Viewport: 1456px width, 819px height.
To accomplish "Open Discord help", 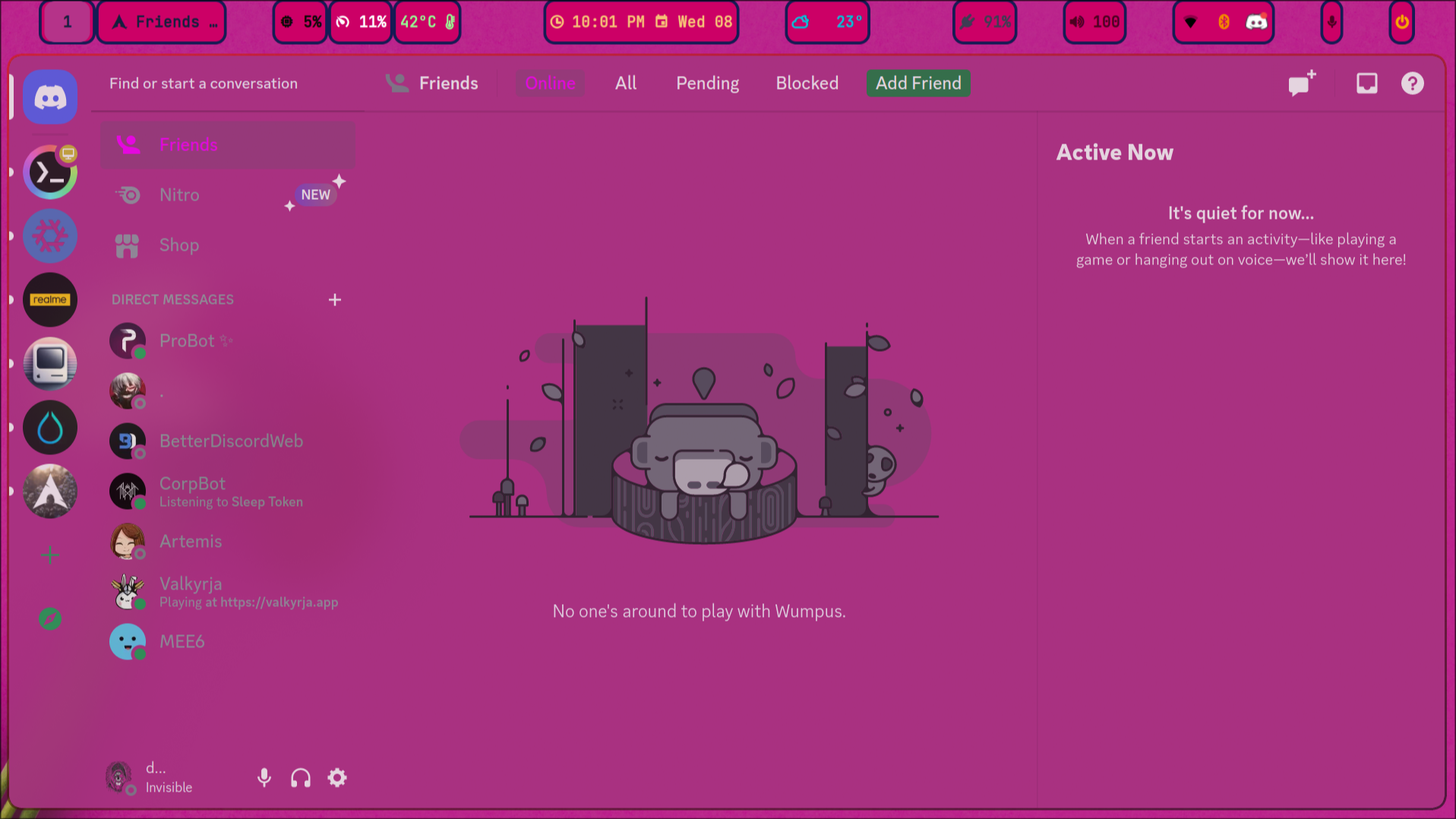I will click(1412, 84).
